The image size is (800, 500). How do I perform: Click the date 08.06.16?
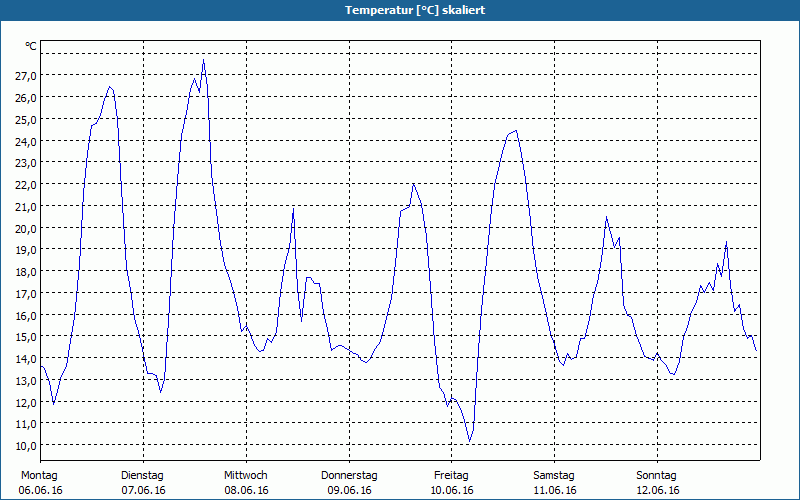(246, 490)
